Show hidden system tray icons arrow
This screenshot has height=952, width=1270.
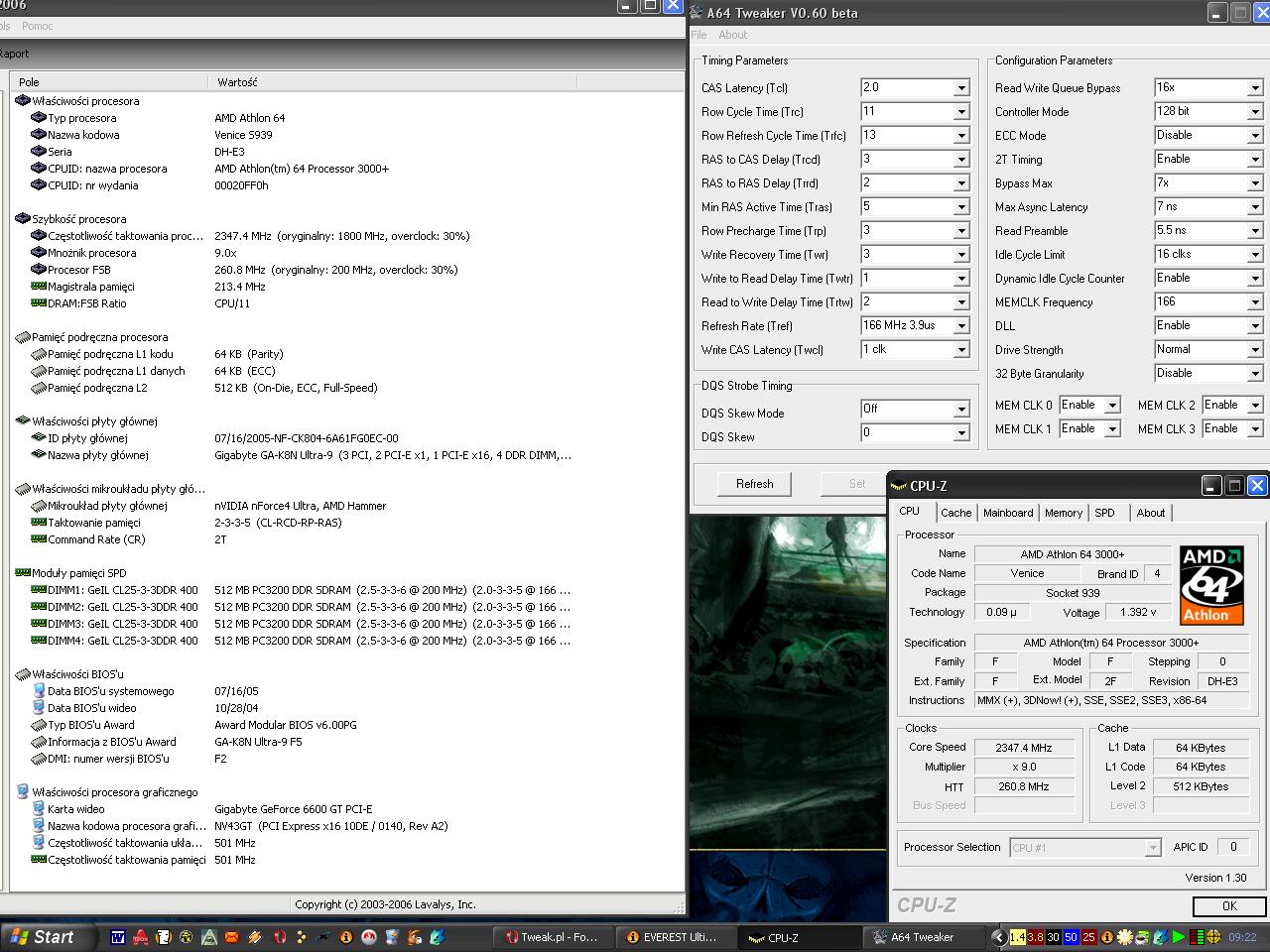tap(998, 936)
